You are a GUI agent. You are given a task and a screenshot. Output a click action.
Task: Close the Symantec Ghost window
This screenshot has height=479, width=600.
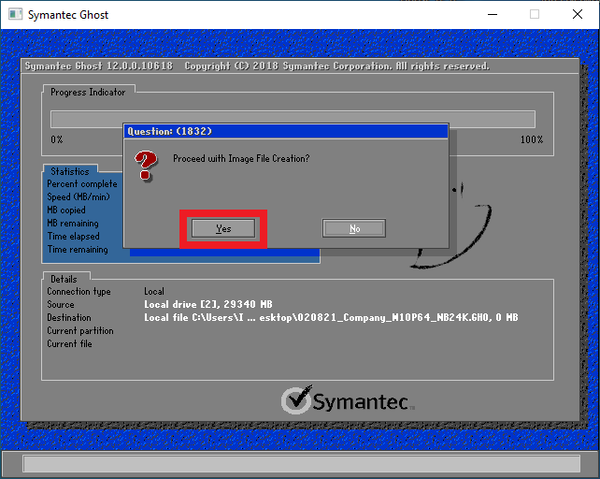pos(577,15)
